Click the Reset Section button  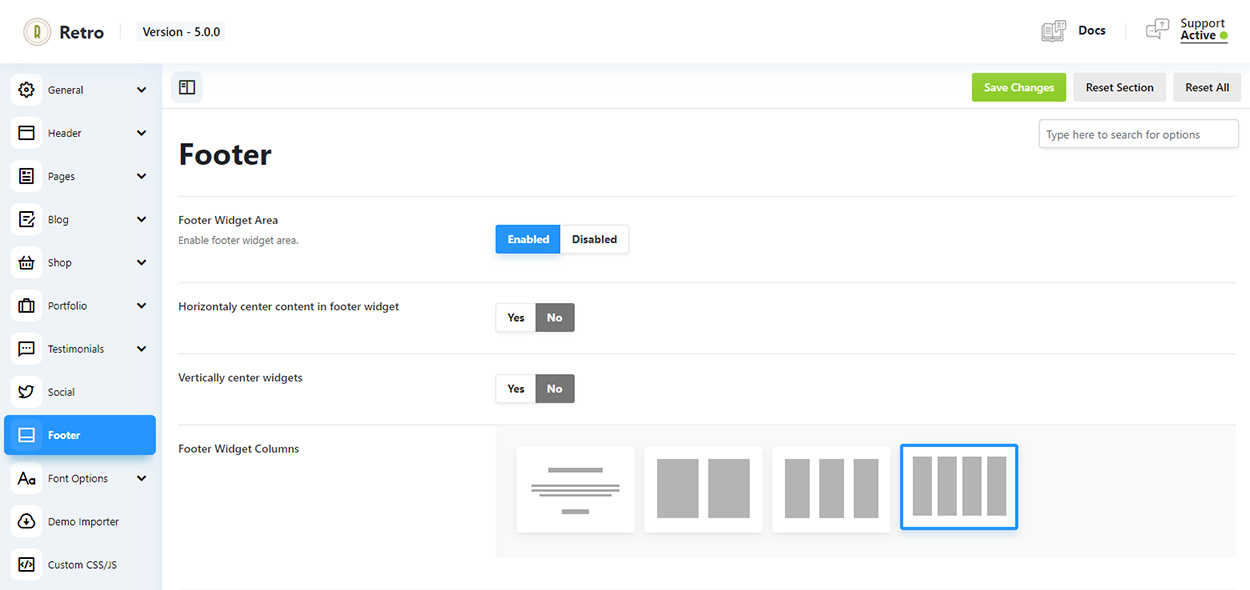pos(1120,87)
